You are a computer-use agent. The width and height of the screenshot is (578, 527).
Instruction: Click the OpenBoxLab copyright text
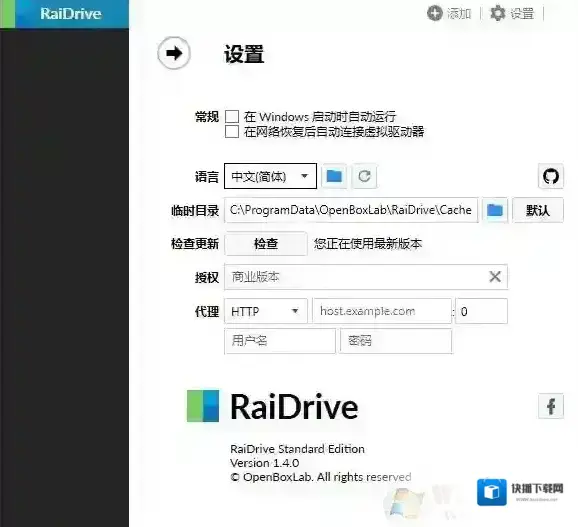pyautogui.click(x=321, y=477)
